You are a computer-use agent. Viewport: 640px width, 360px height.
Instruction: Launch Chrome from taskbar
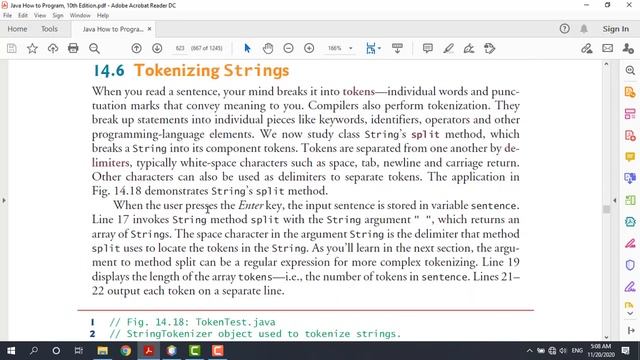(x=126, y=351)
